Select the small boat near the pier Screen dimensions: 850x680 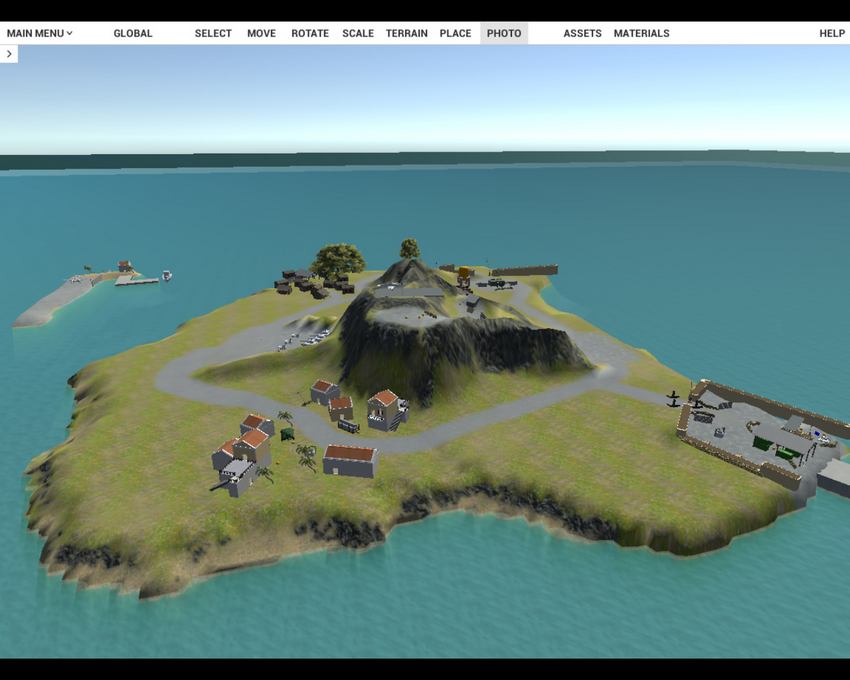166,275
